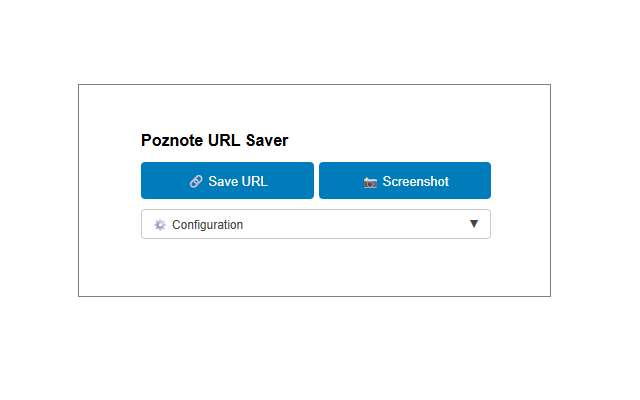Click the white bordered Configuration bar
Viewport: 640px width, 400px height.
316,224
